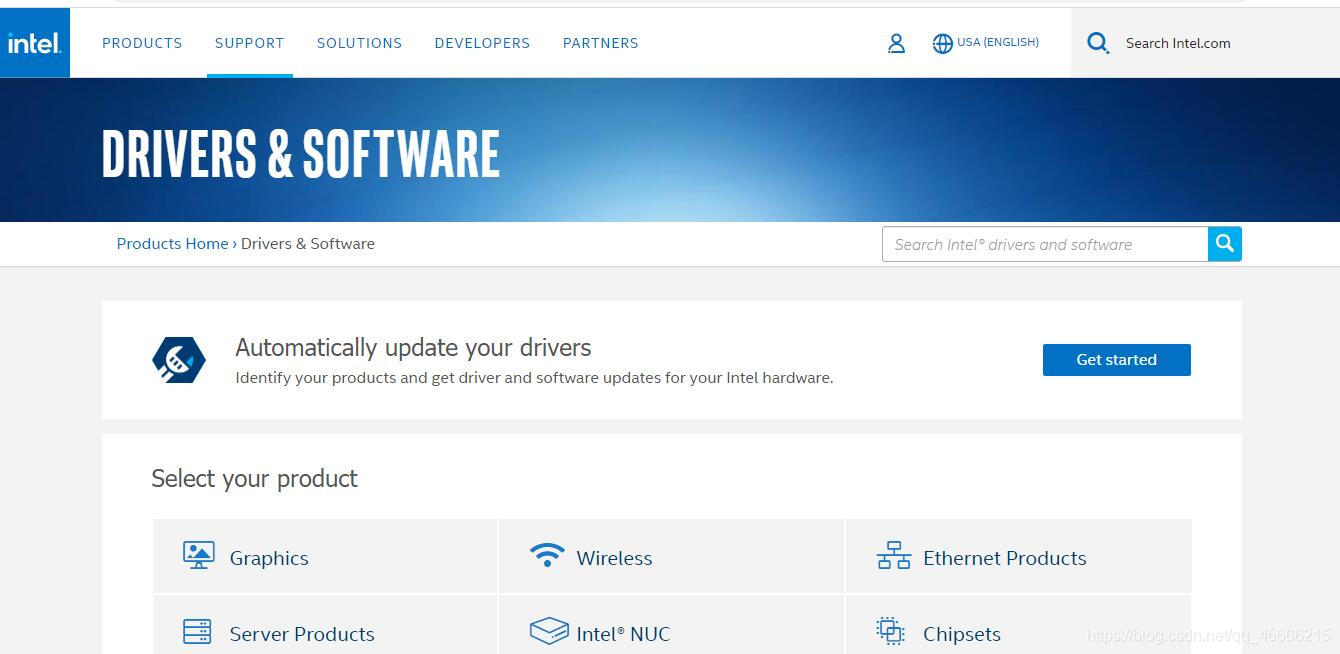The image size is (1340, 654).
Task: Click the Intel NUC box icon
Action: (549, 631)
